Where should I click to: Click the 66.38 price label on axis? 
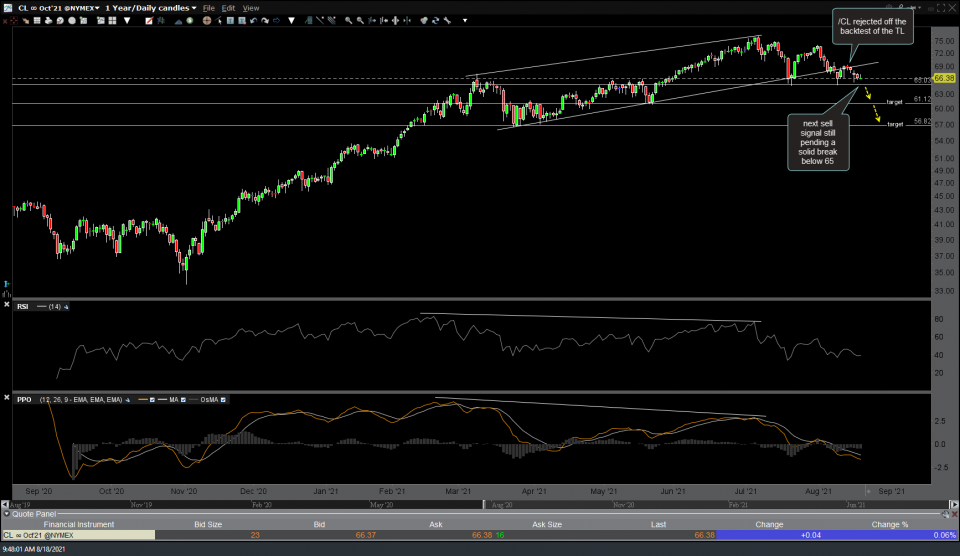point(943,78)
